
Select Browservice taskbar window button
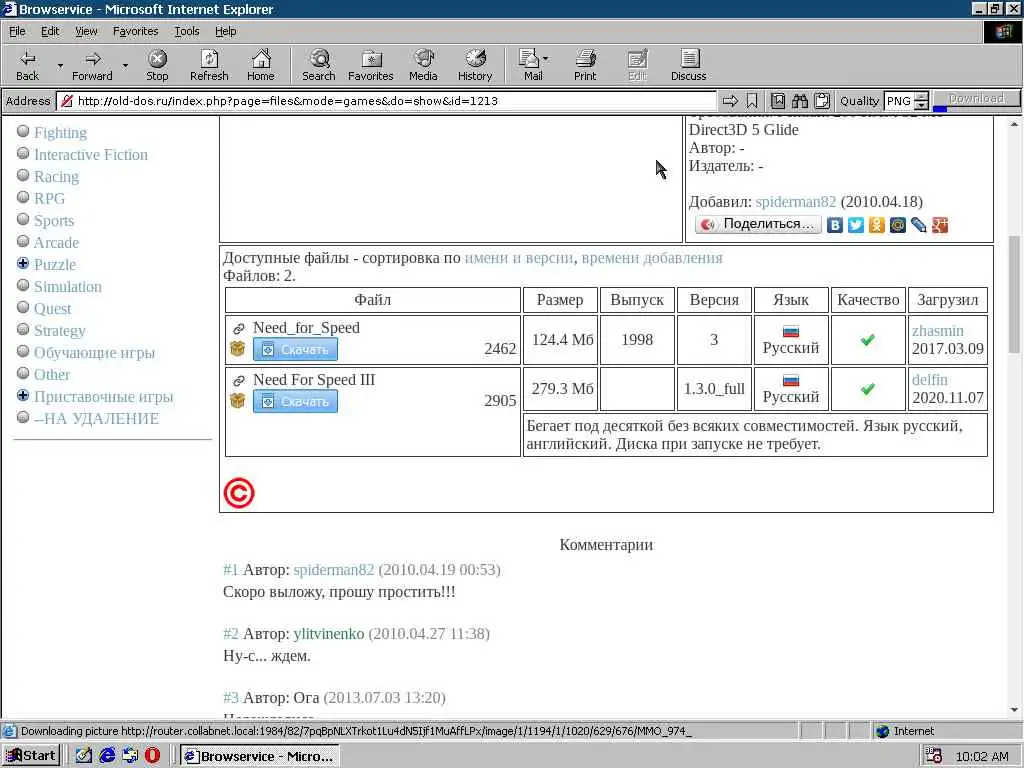point(260,756)
